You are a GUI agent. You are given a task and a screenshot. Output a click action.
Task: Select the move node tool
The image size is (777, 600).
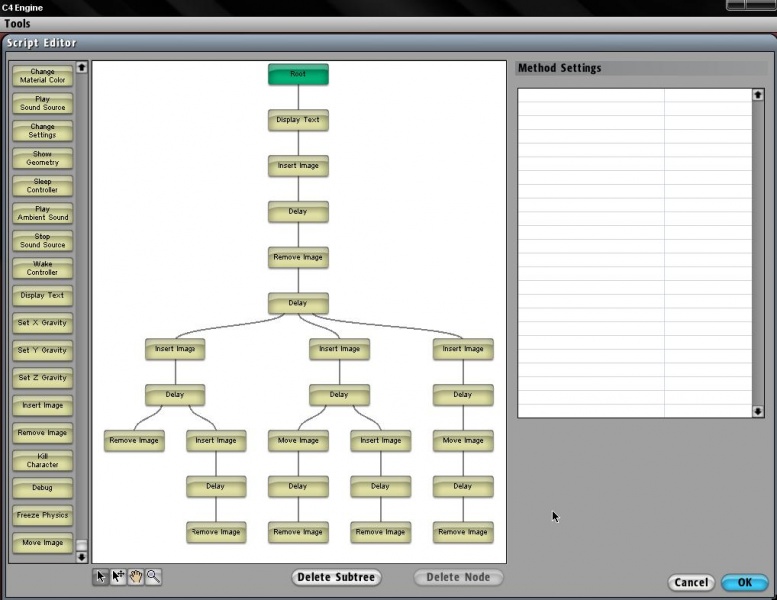(x=118, y=577)
